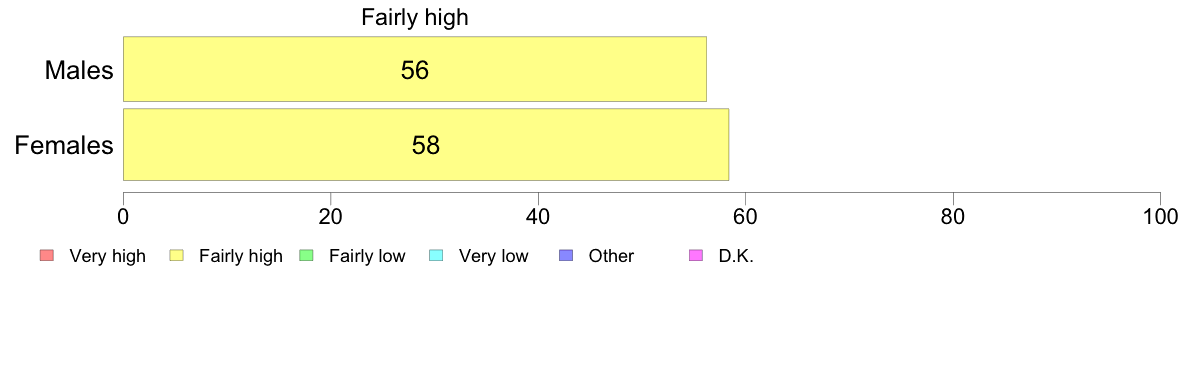Screen dimensions: 1188x368
Task: Click the value 58 in Females bar
Action: [x=426, y=145]
